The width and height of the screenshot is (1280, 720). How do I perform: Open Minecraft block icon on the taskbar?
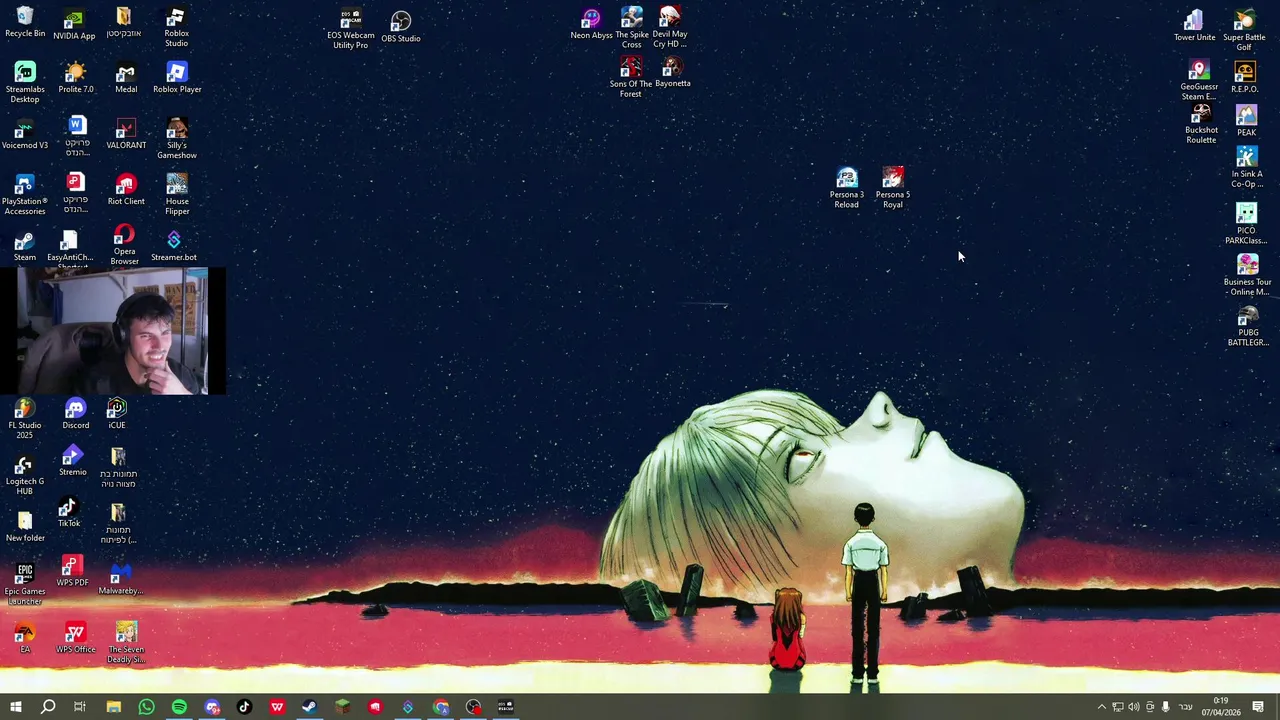point(342,707)
